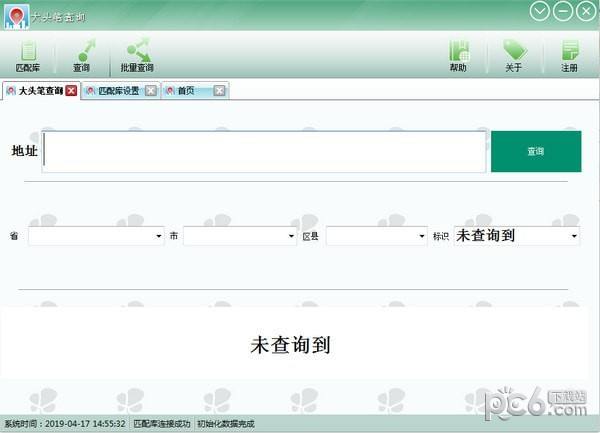Switch to the 首页 tab

coord(187,91)
